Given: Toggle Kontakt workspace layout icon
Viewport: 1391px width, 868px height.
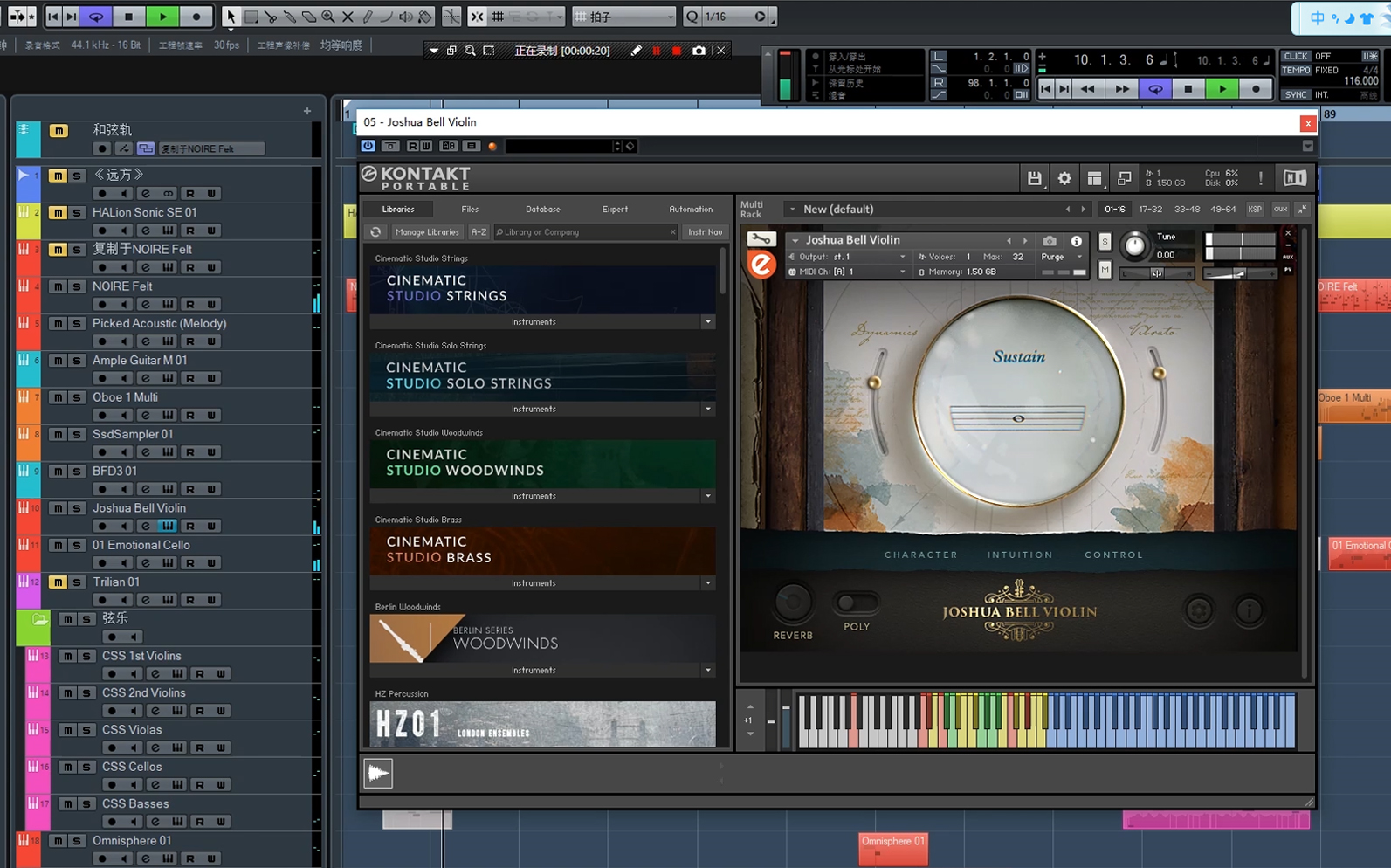Looking at the screenshot, I should (x=1094, y=178).
